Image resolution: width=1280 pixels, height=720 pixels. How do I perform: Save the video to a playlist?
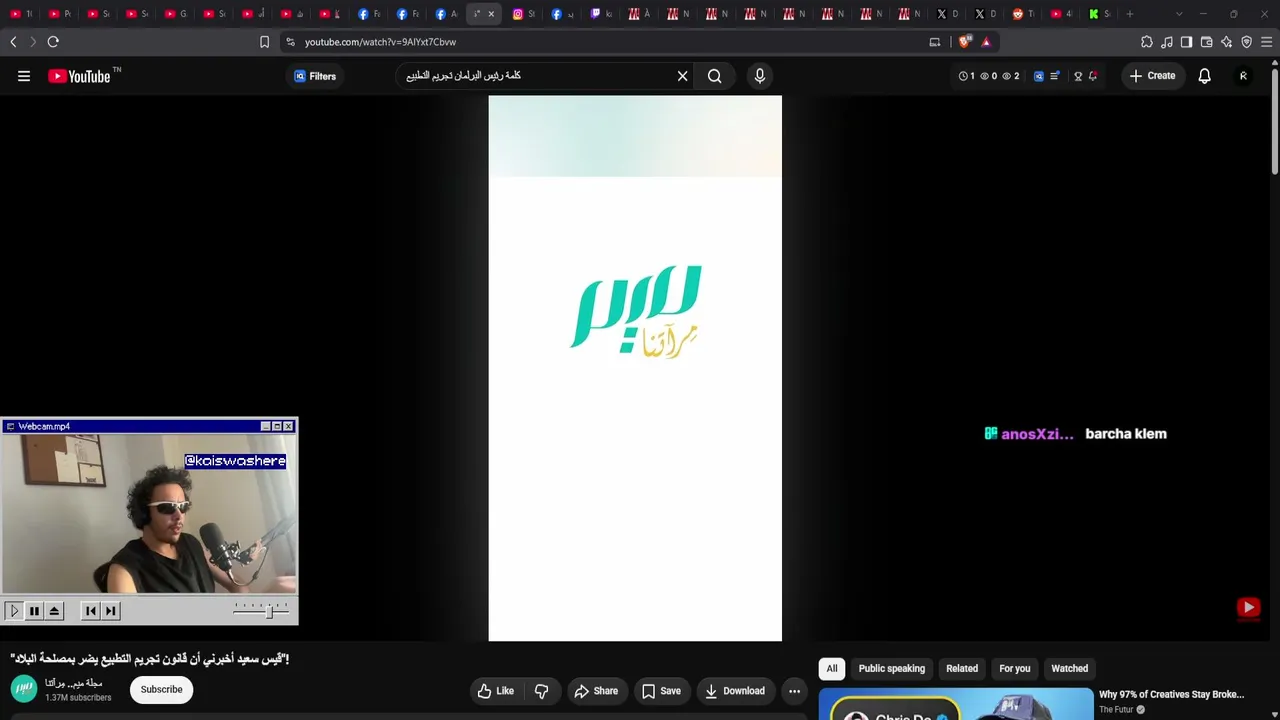coord(661,691)
